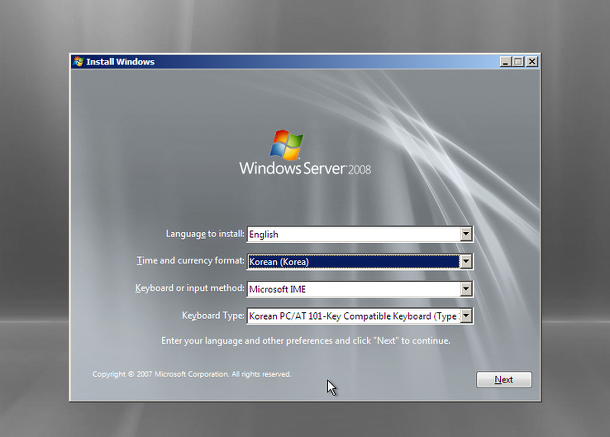Open Keyboard or input method dropdown arrow

point(466,289)
